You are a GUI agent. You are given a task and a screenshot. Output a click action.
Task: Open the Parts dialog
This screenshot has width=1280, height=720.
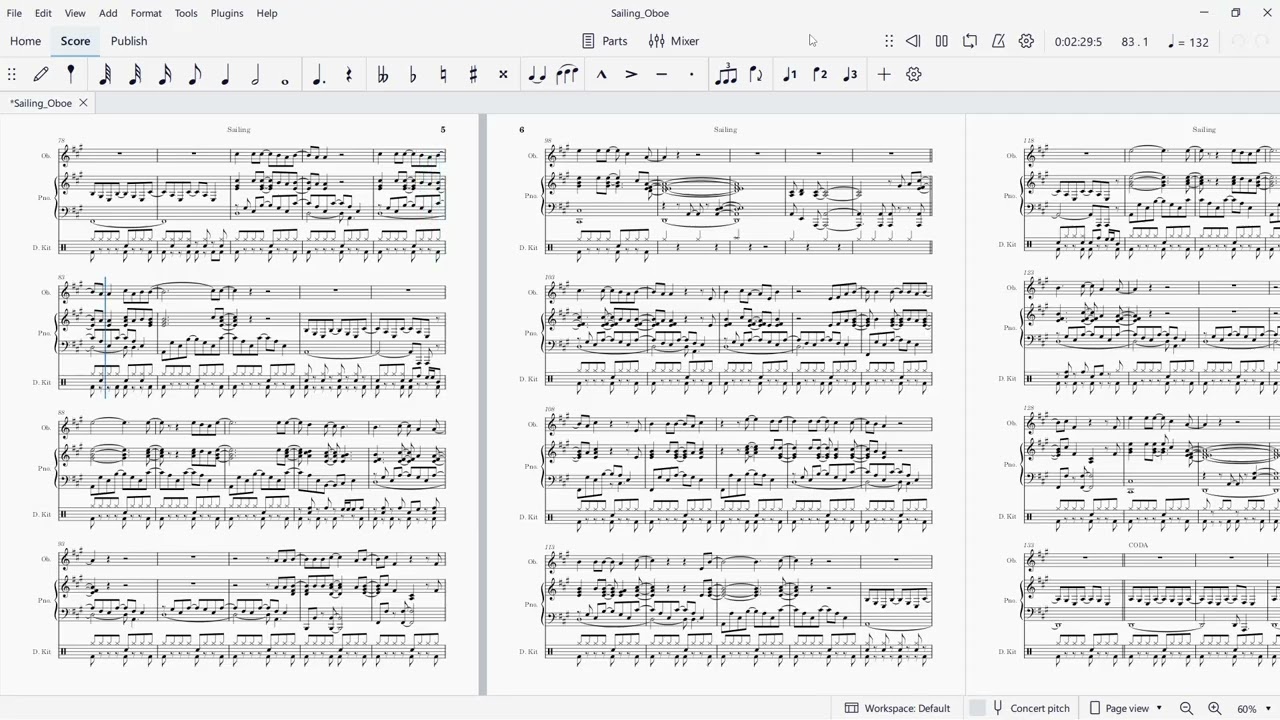[605, 41]
